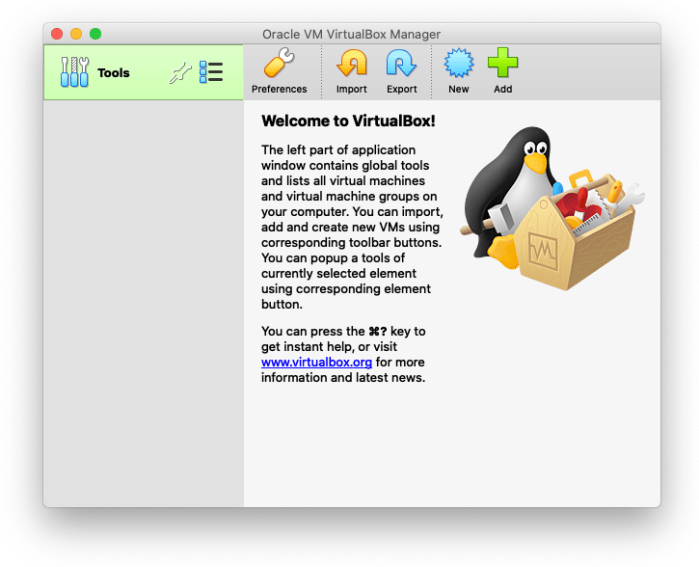The width and height of the screenshot is (699, 567).
Task: Click the Preferences wrench icon
Action: (x=279, y=64)
